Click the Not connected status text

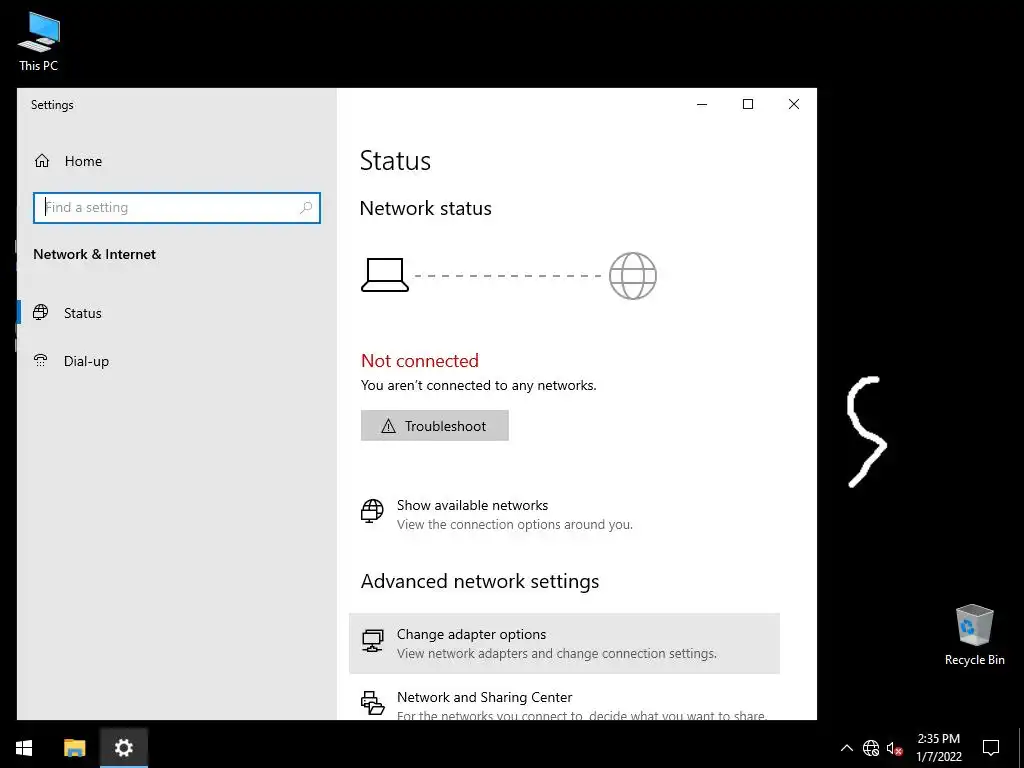420,360
